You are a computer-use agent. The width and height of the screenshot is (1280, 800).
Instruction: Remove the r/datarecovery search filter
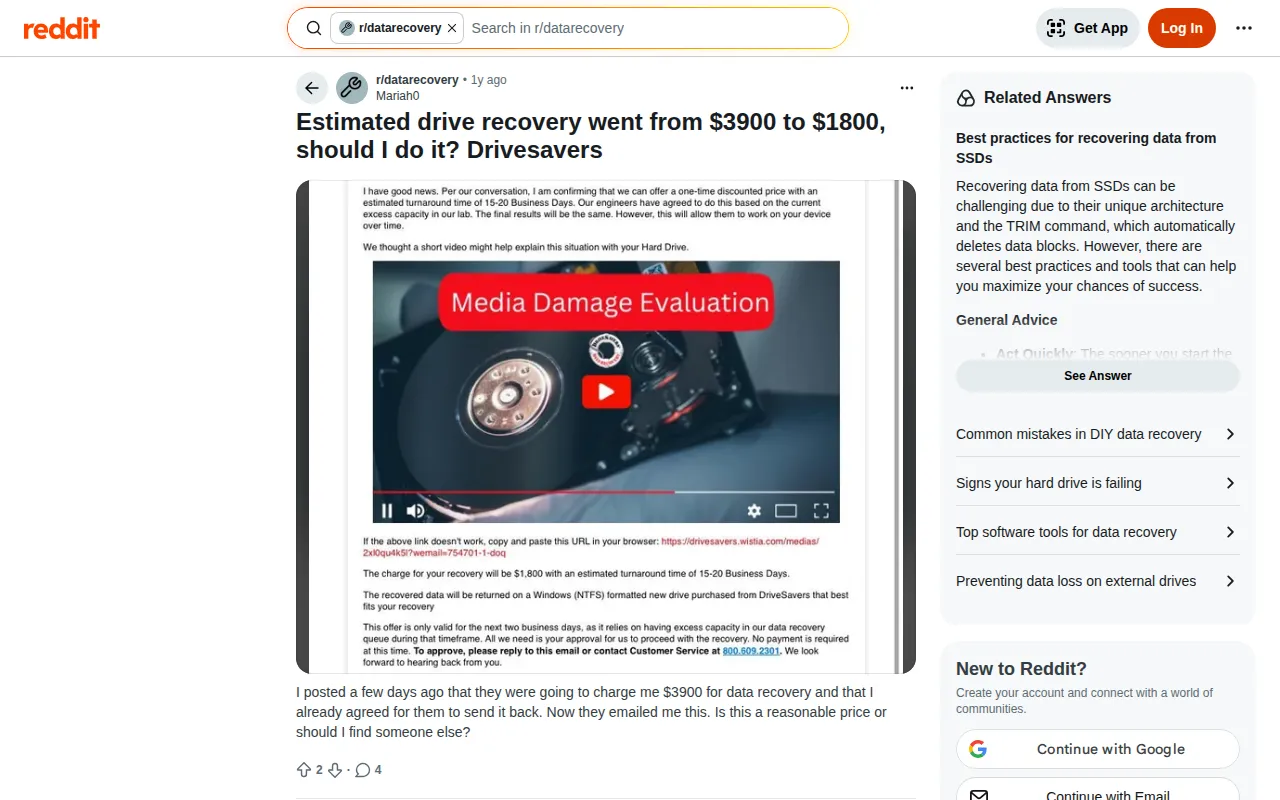[452, 28]
